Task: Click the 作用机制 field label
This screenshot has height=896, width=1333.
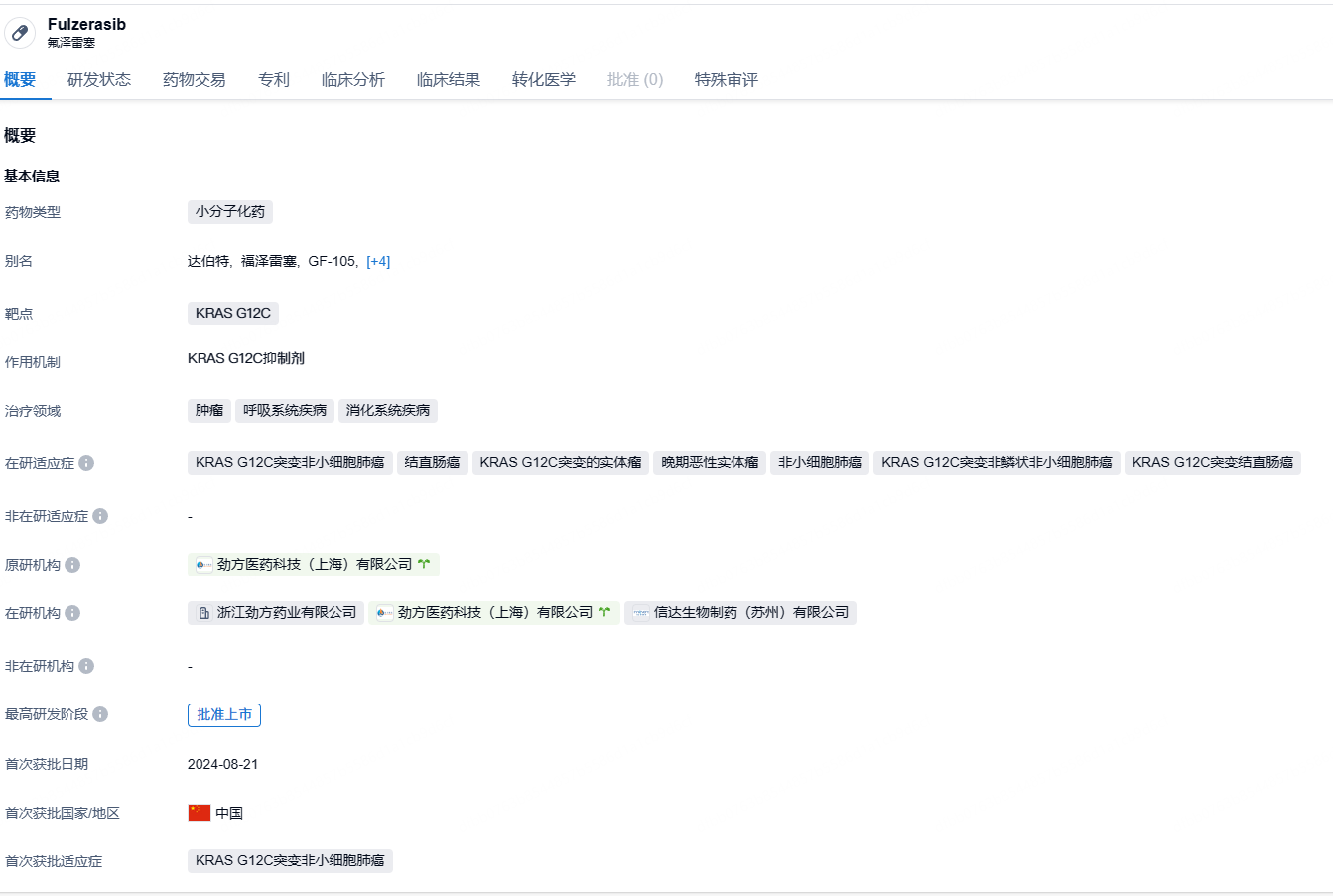Action: tap(33, 362)
